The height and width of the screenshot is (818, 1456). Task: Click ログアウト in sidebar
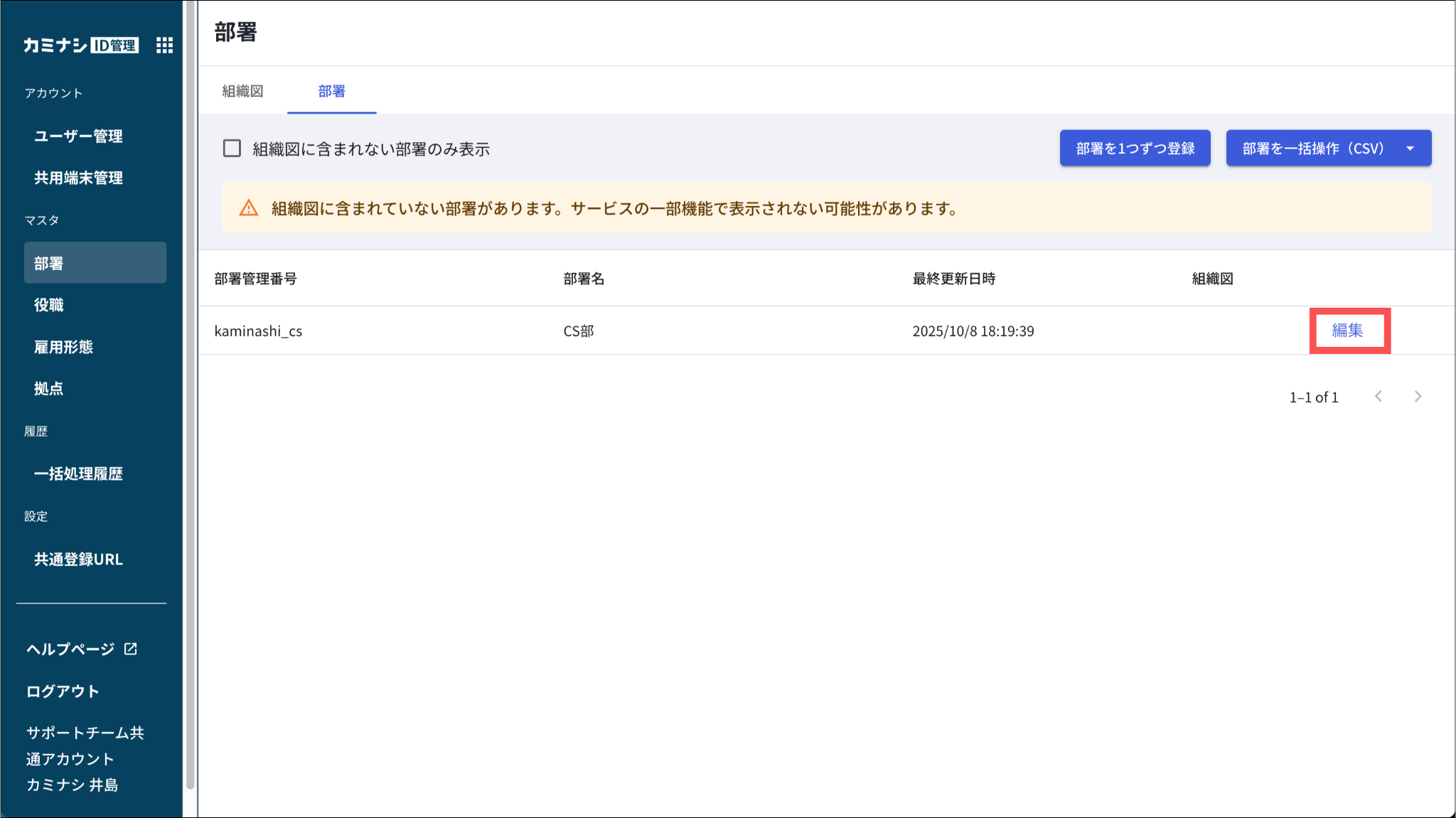pos(63,691)
